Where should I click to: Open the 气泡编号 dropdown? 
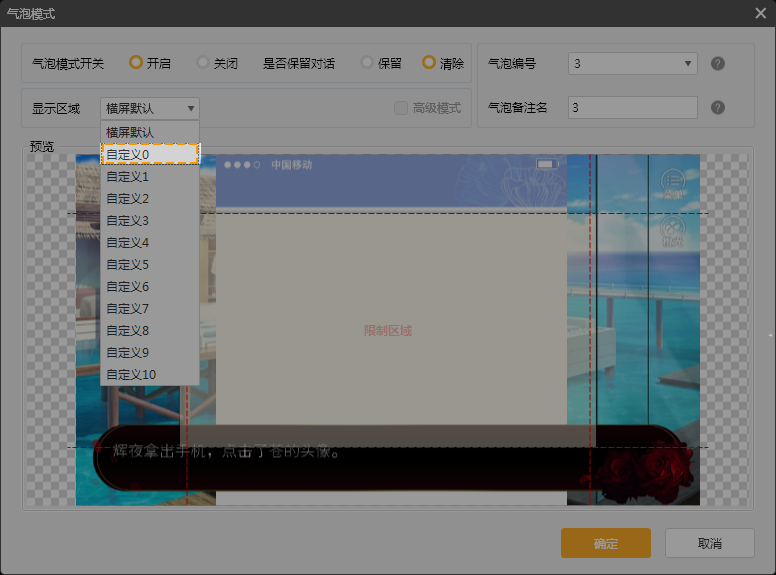pos(632,64)
